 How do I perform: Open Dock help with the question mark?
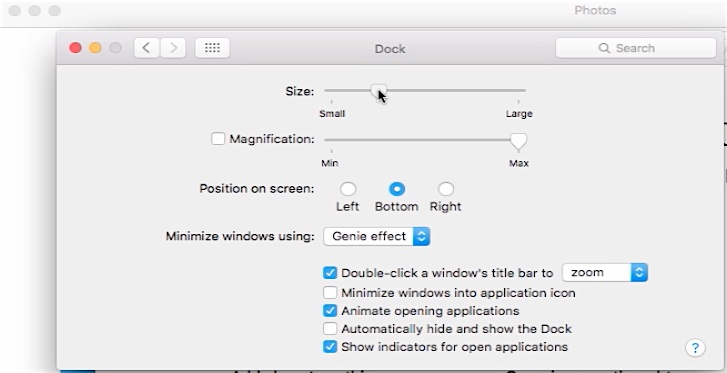pos(695,348)
